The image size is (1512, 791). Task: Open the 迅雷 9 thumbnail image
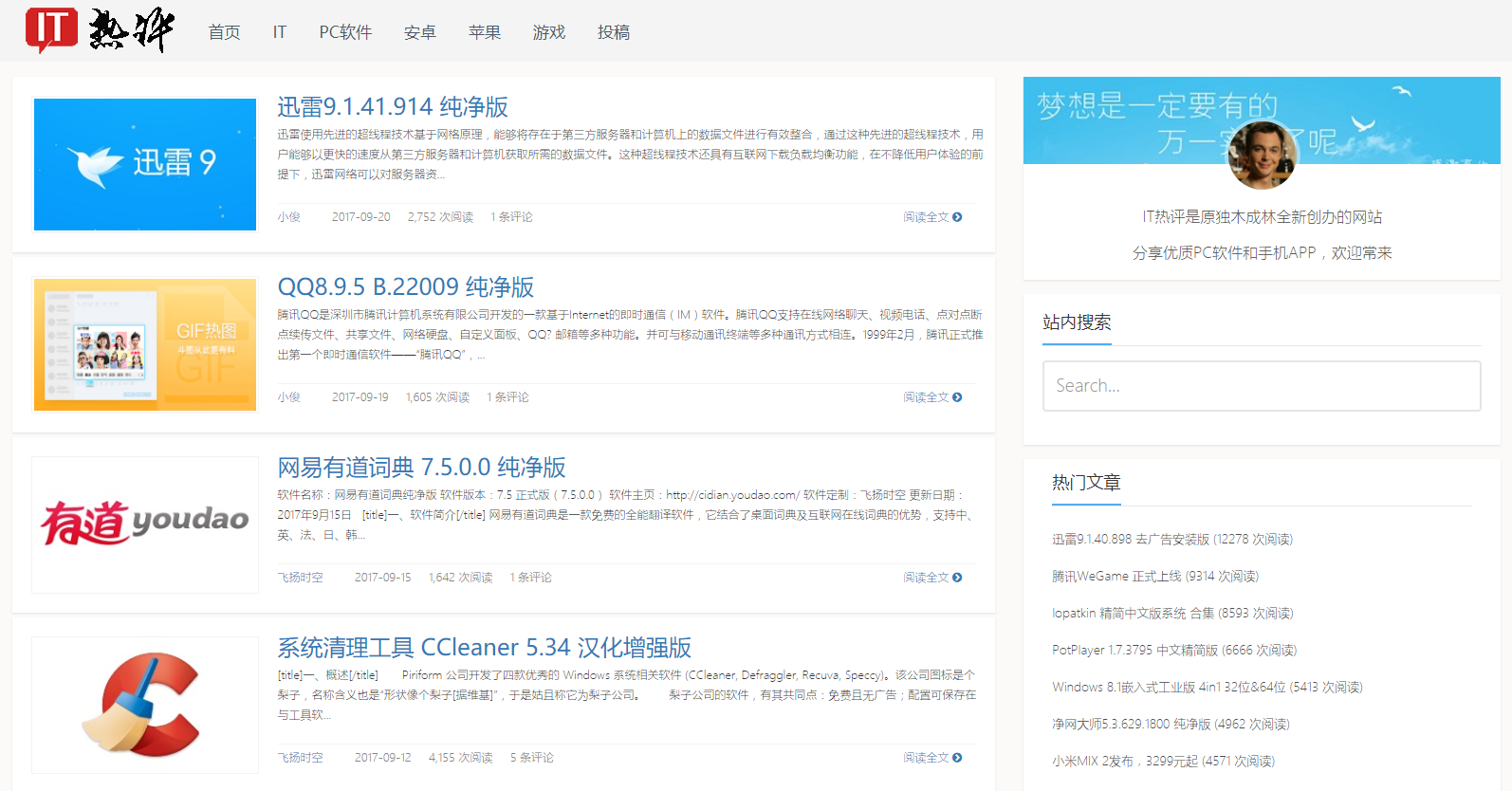145,164
